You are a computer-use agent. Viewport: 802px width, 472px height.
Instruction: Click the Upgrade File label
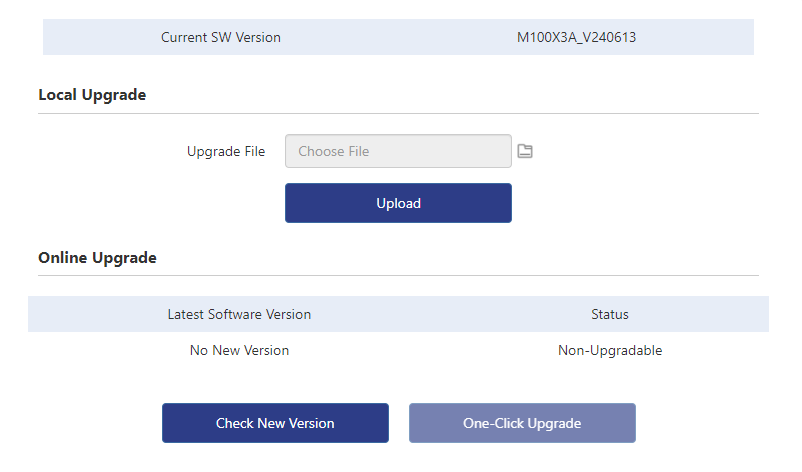(226, 152)
